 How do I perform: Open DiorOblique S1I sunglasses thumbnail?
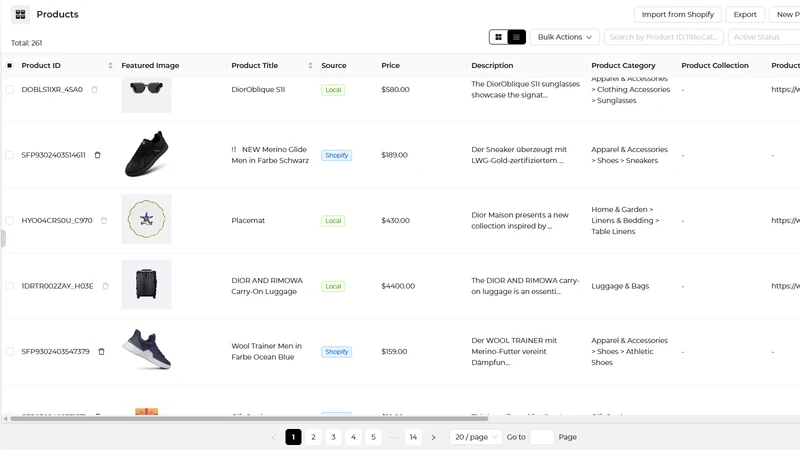pyautogui.click(x=146, y=94)
